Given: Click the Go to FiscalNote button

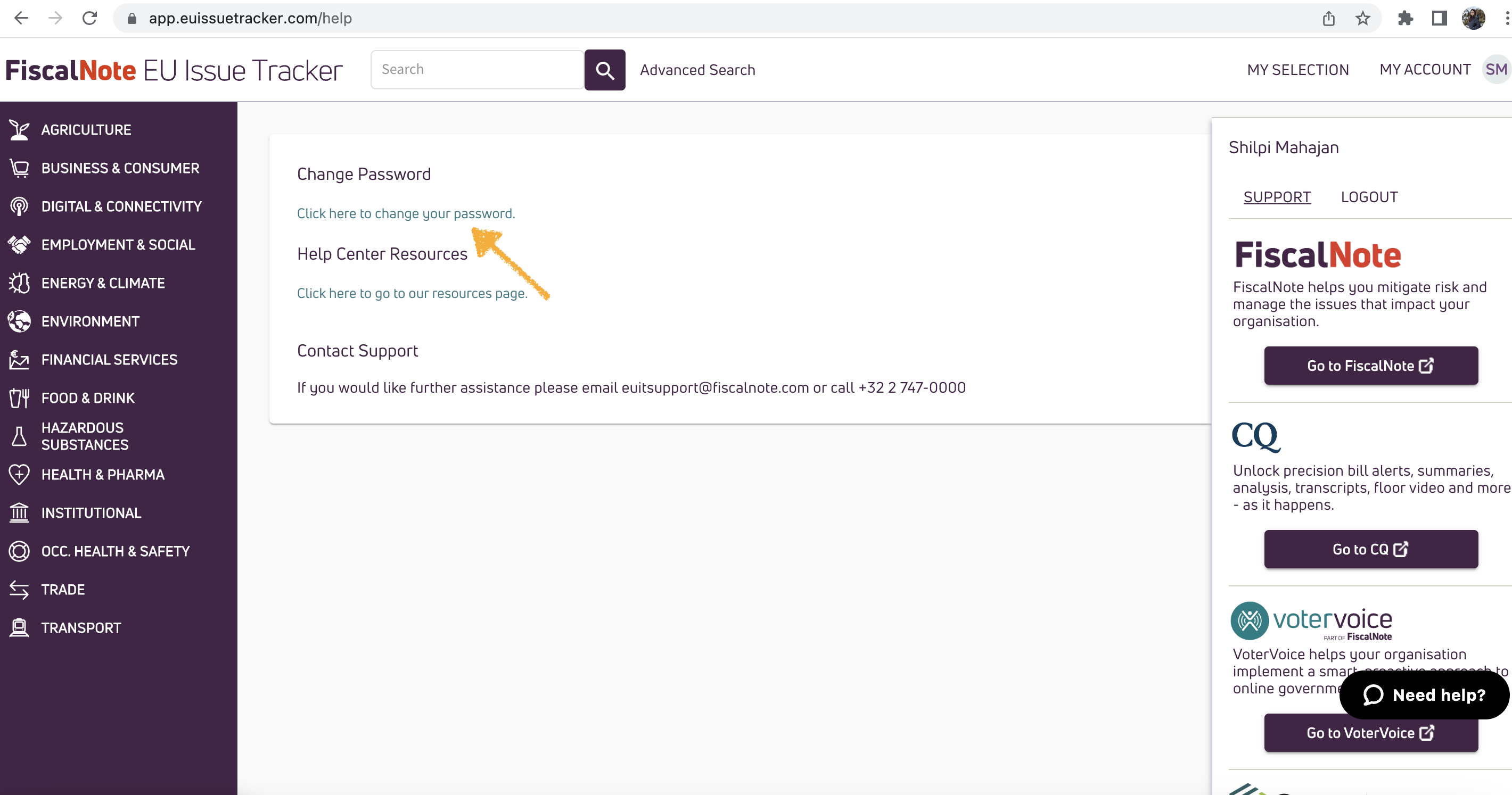Looking at the screenshot, I should 1370,366.
